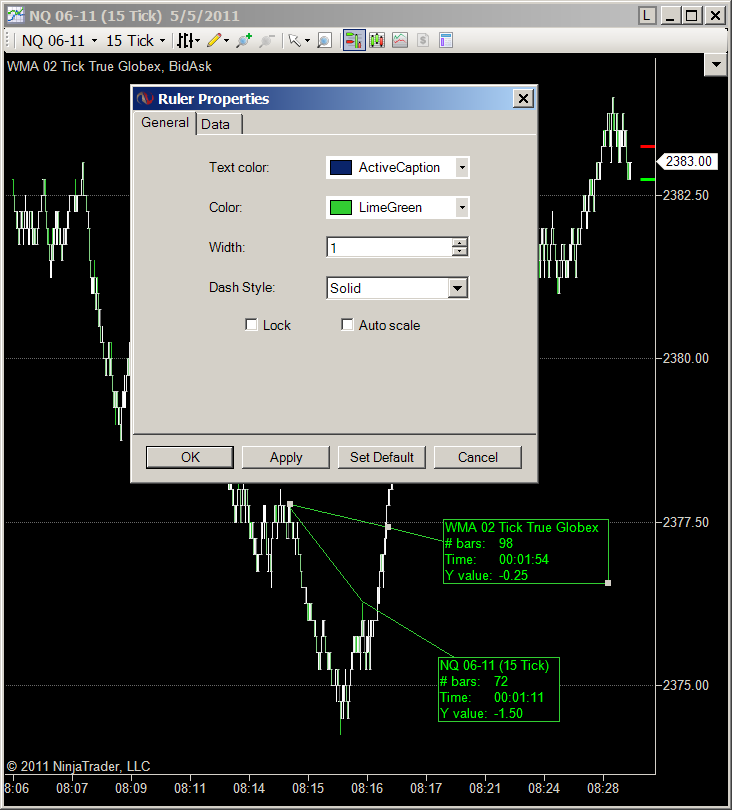Viewport: 732px width, 810px height.
Task: Click the 08:28 time axis label
Action: [603, 788]
